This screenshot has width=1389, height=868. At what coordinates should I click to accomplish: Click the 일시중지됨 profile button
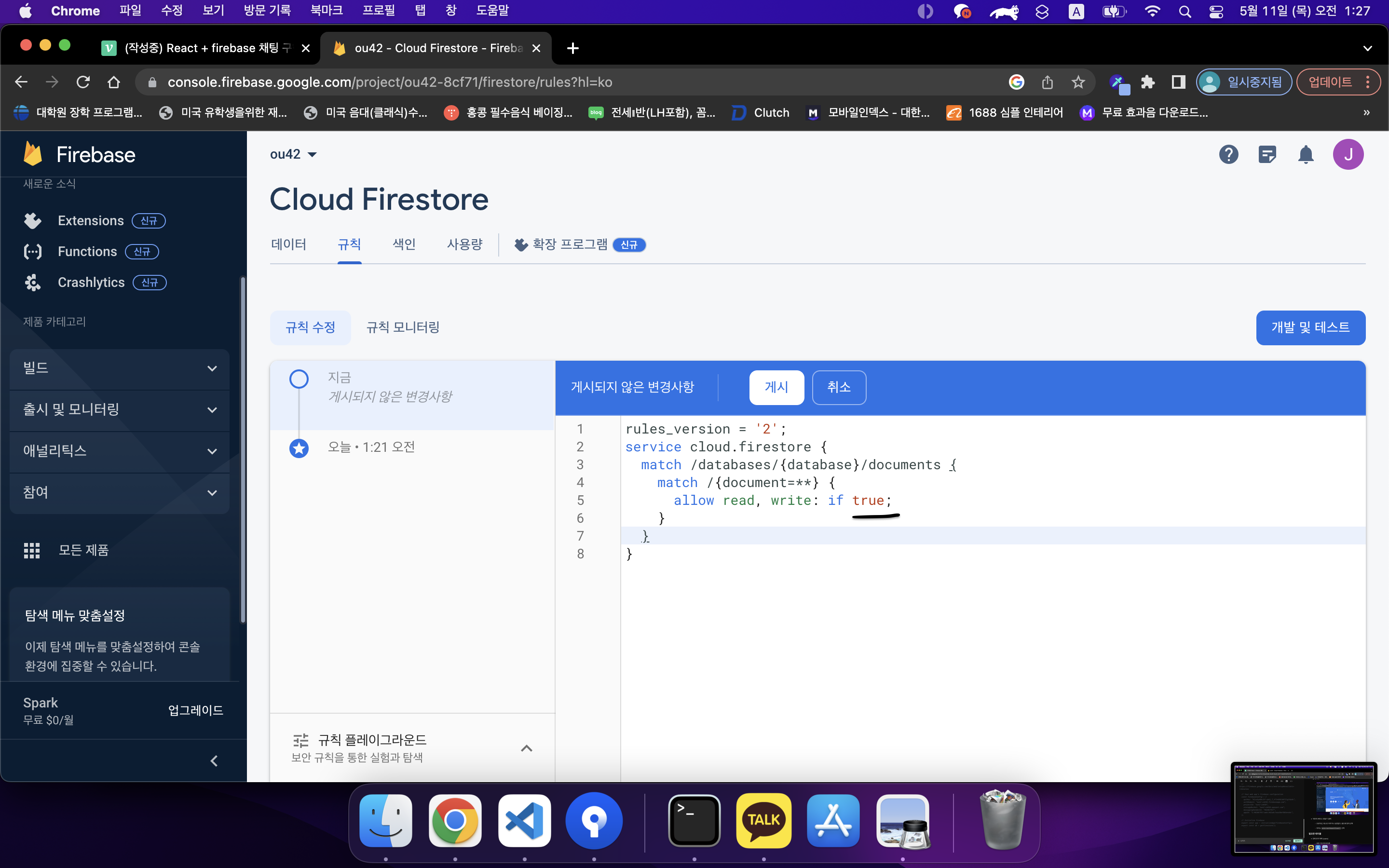click(1243, 82)
